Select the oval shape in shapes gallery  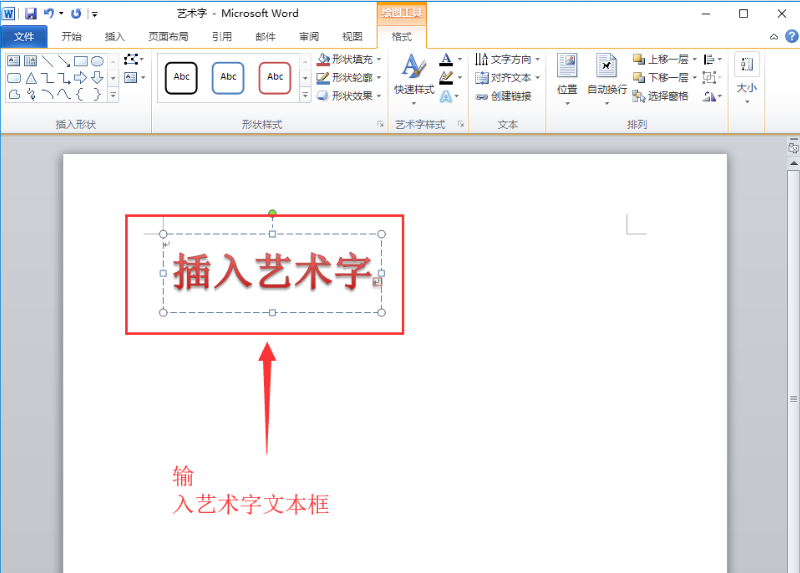pos(97,61)
